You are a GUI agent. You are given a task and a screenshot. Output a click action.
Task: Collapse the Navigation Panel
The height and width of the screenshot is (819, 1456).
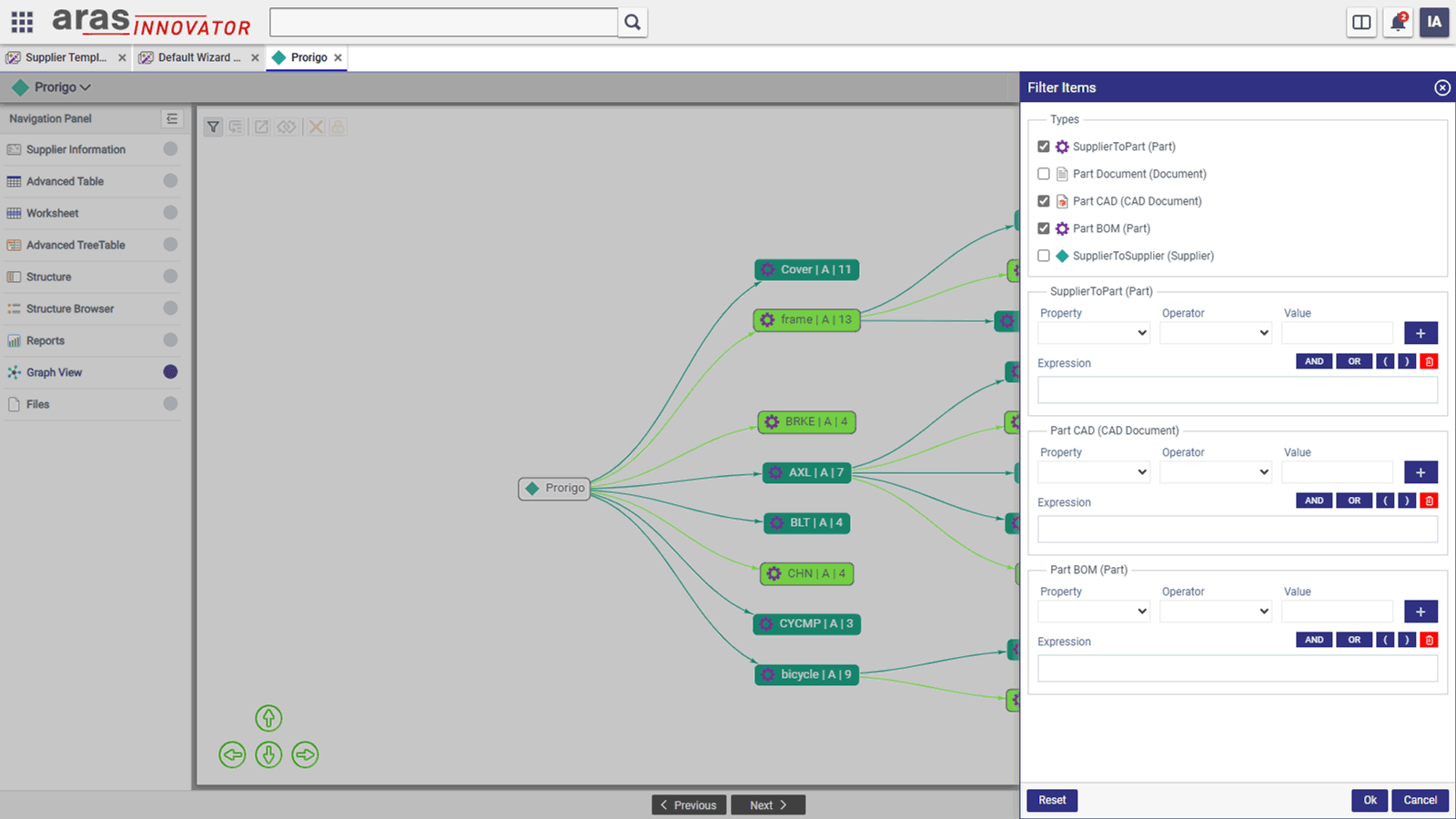click(172, 118)
